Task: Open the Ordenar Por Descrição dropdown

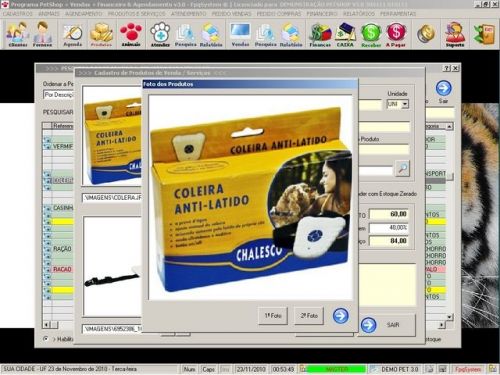Action: point(59,95)
